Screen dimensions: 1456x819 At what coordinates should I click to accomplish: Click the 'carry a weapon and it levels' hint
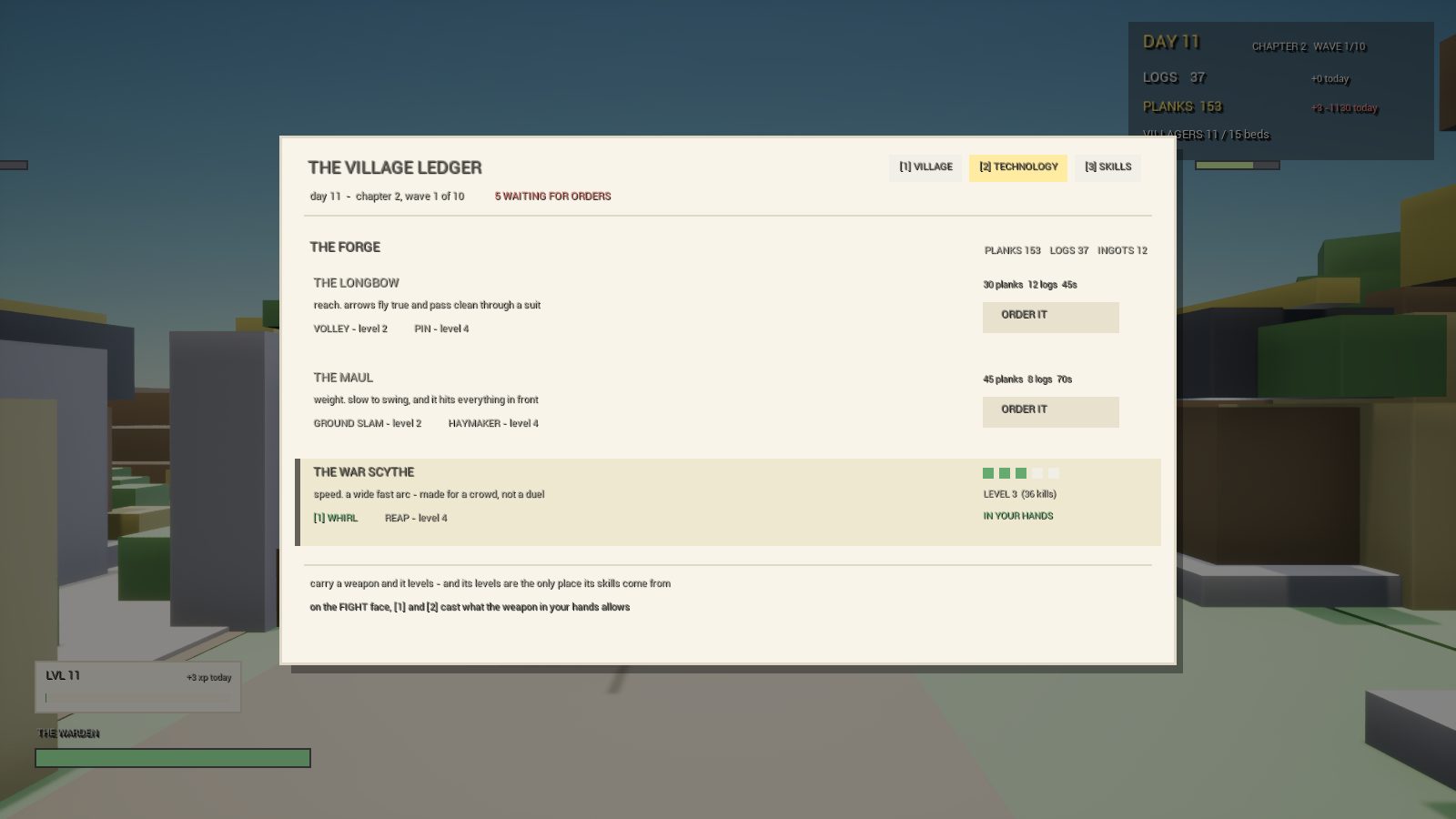click(x=490, y=584)
